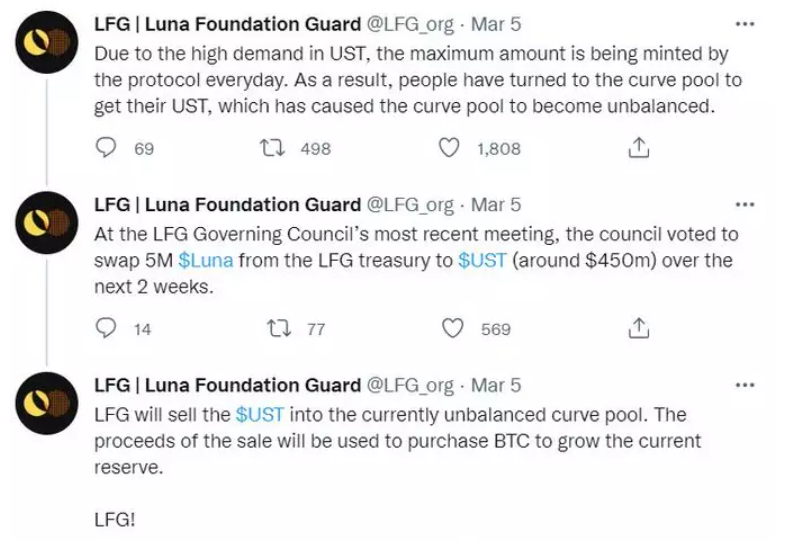
Task: Open LFG profile avatar on second tweet
Action: click(47, 223)
